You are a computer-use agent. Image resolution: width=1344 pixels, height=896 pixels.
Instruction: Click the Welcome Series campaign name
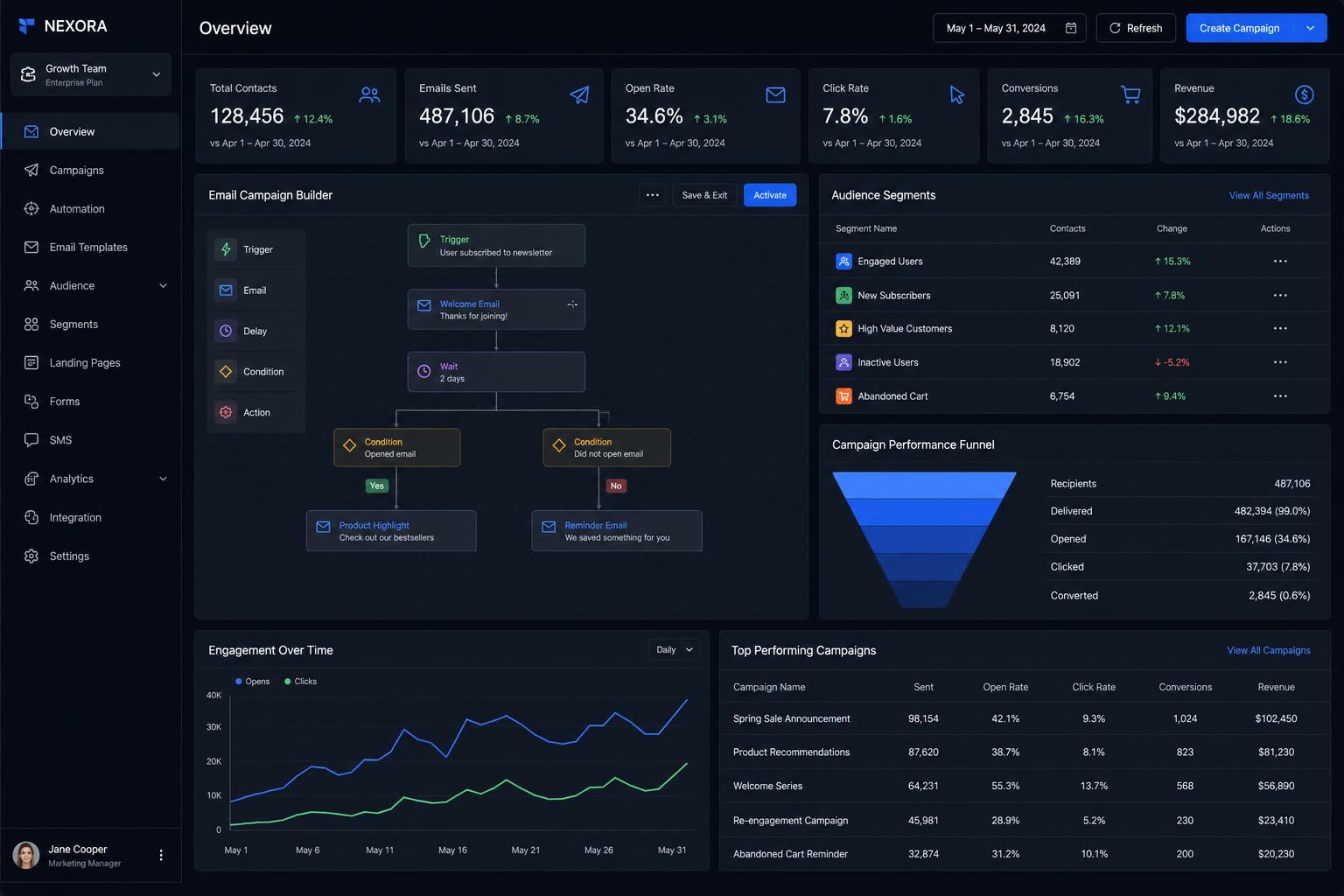[767, 786]
